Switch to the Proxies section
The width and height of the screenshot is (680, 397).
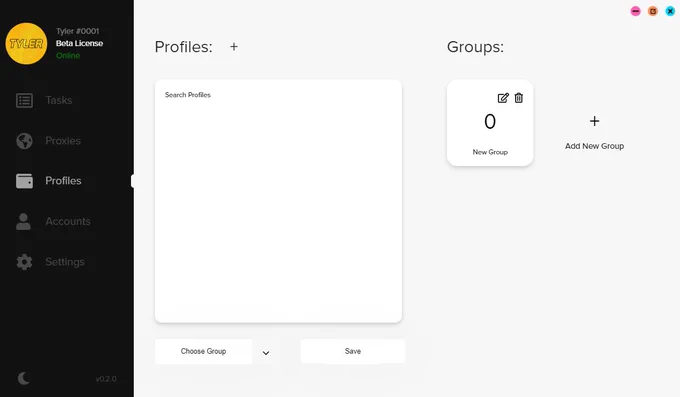(x=63, y=141)
